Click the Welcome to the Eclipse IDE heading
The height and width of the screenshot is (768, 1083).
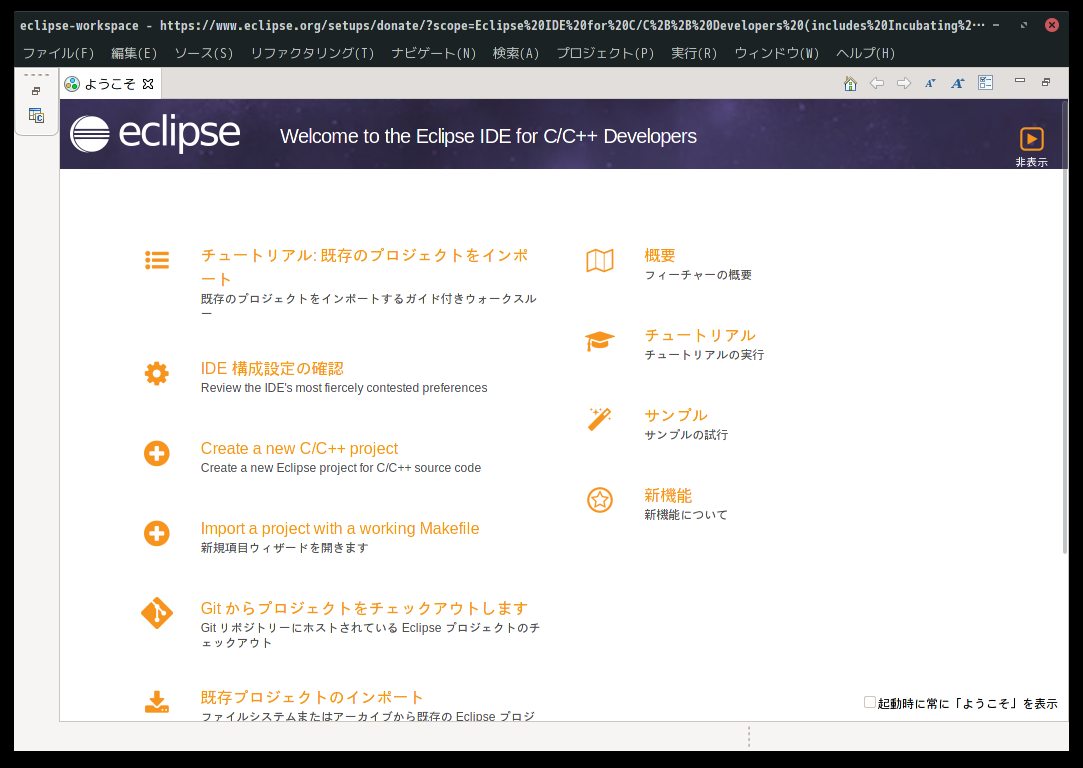tap(488, 136)
